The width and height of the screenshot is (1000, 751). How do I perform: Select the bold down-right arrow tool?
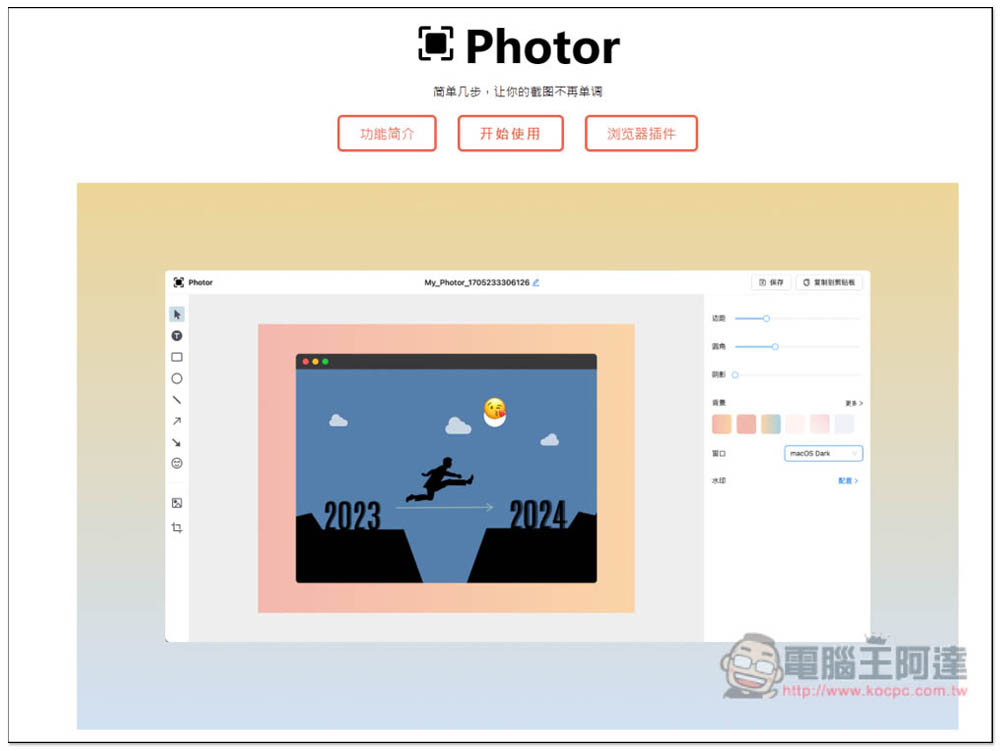tap(177, 442)
